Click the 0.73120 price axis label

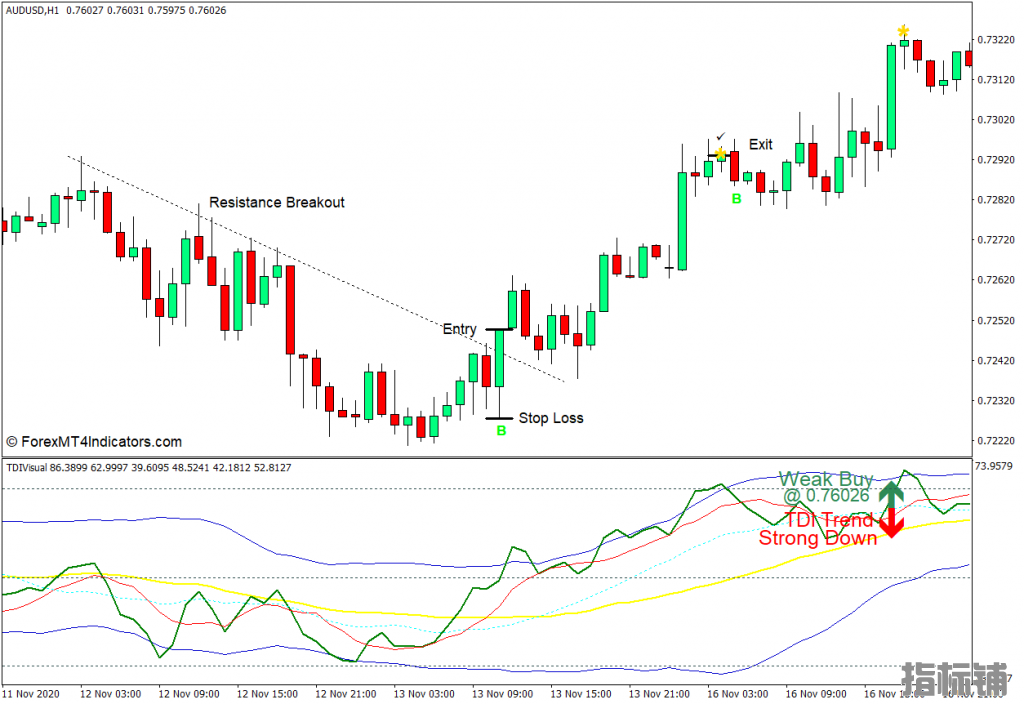pos(996,80)
